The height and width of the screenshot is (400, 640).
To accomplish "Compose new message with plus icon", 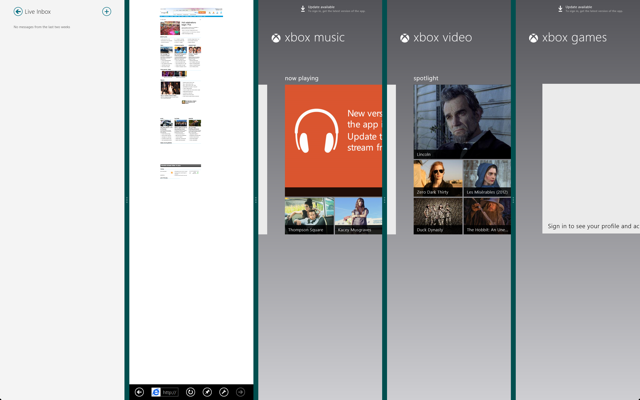I will coord(107,11).
